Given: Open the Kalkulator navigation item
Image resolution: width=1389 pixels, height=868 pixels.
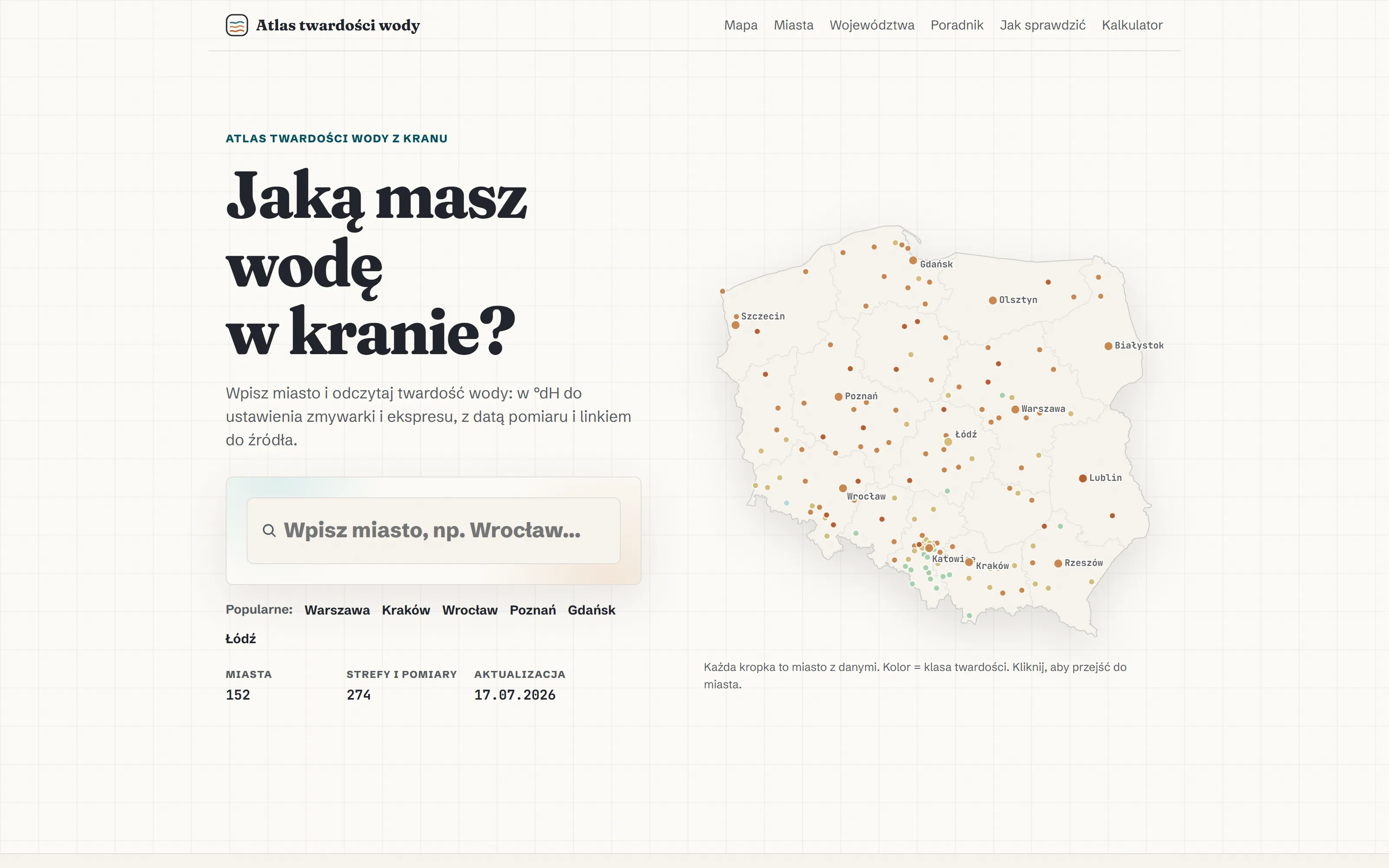Looking at the screenshot, I should click(x=1132, y=25).
